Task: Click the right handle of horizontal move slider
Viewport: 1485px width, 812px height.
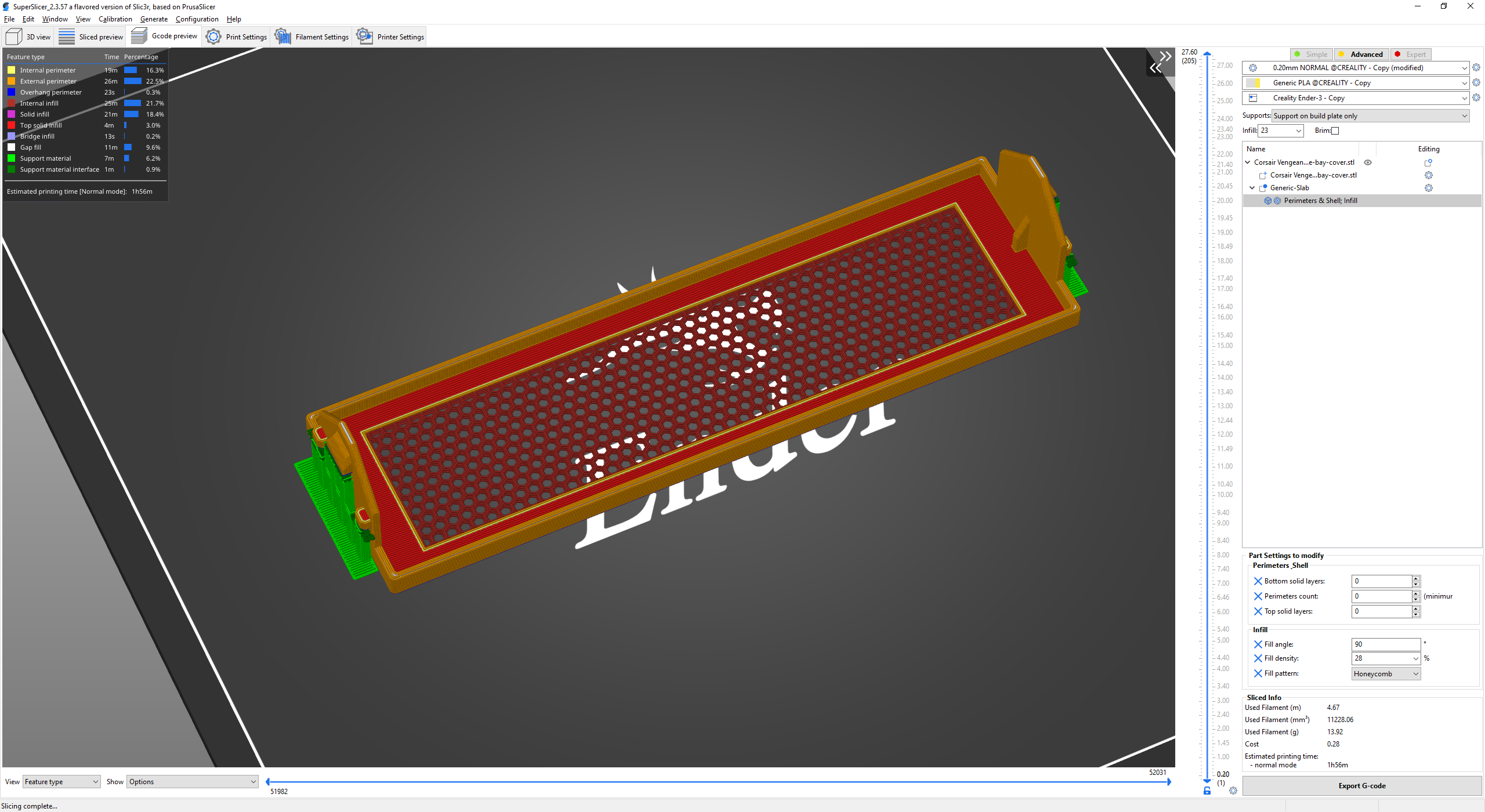Action: click(1169, 782)
